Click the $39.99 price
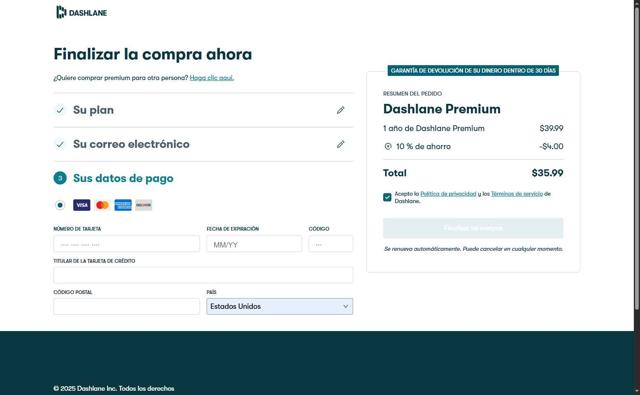Viewport: 640px width, 395px height. [x=551, y=128]
